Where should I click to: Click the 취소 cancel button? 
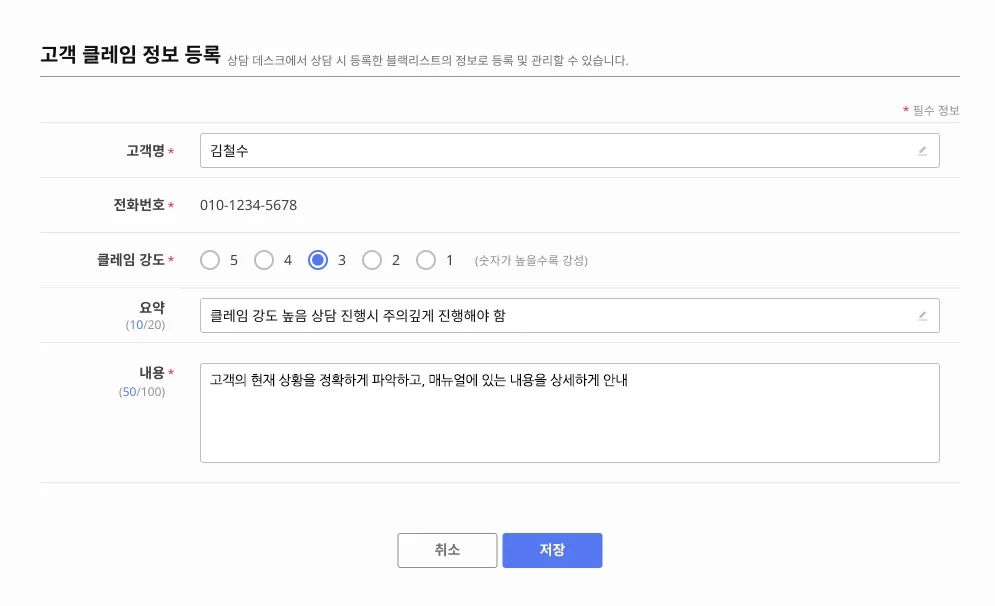(447, 550)
